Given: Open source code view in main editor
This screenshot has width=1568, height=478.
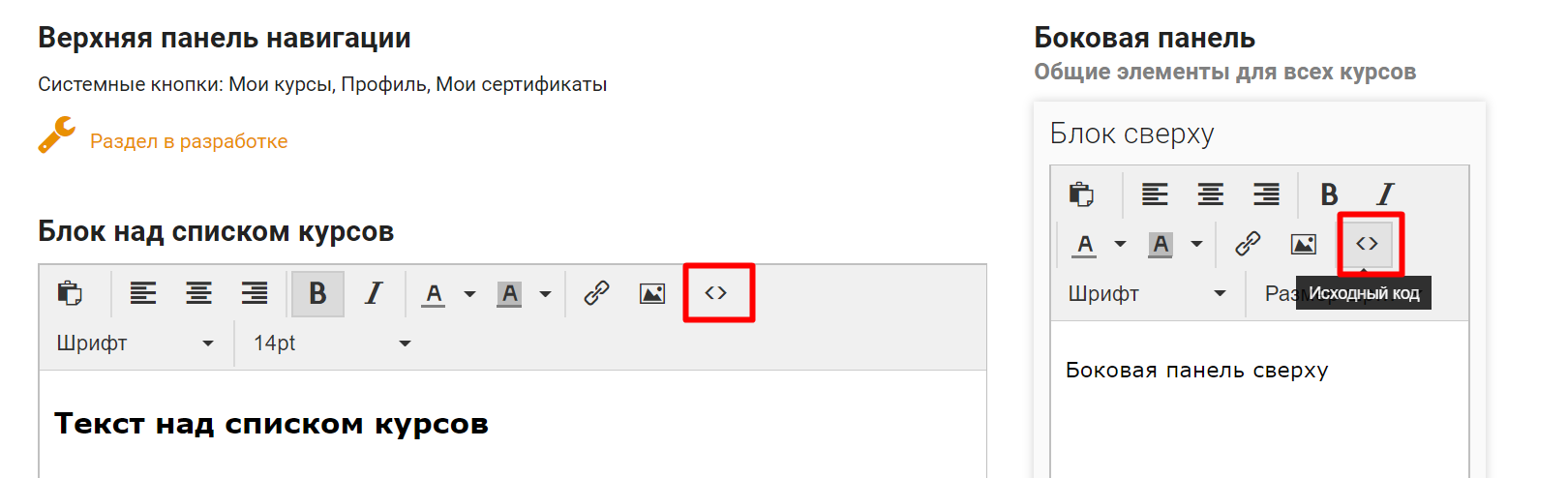Looking at the screenshot, I should (716, 293).
